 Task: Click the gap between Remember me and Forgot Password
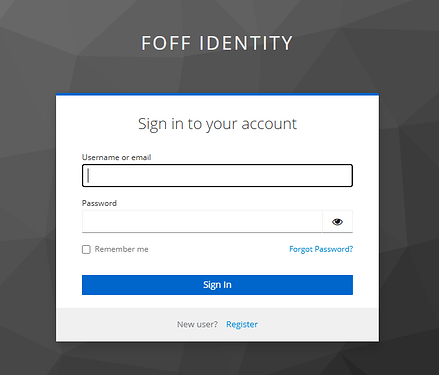click(x=219, y=249)
